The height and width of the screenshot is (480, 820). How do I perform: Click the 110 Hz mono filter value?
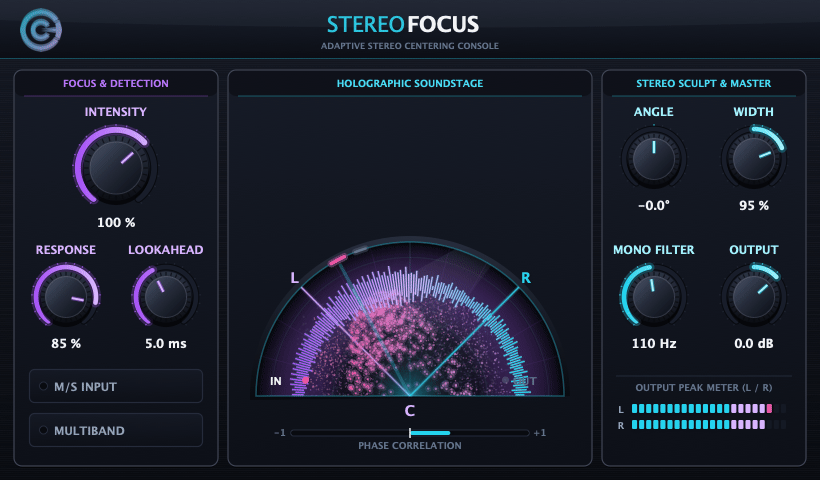click(x=654, y=344)
